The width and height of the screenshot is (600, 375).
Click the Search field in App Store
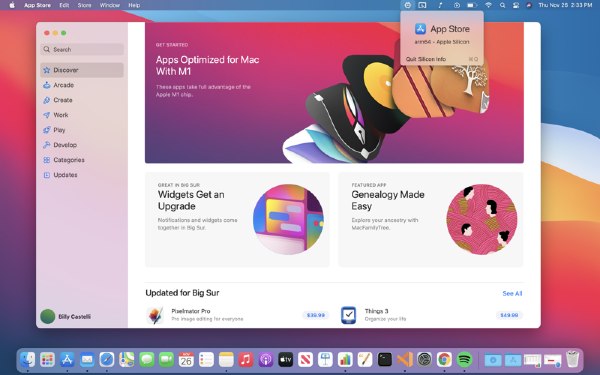[82, 49]
